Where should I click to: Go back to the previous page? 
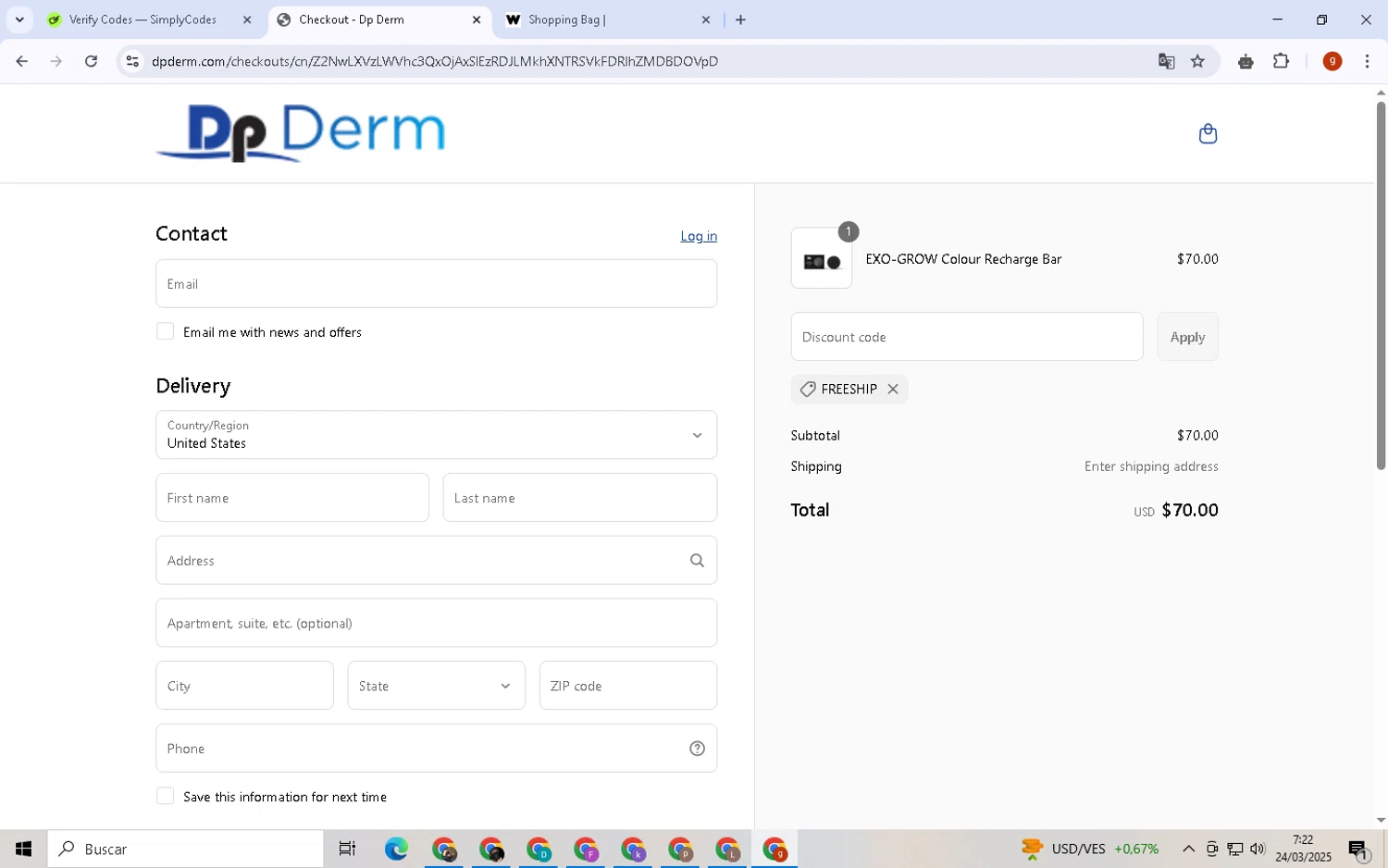click(x=21, y=61)
